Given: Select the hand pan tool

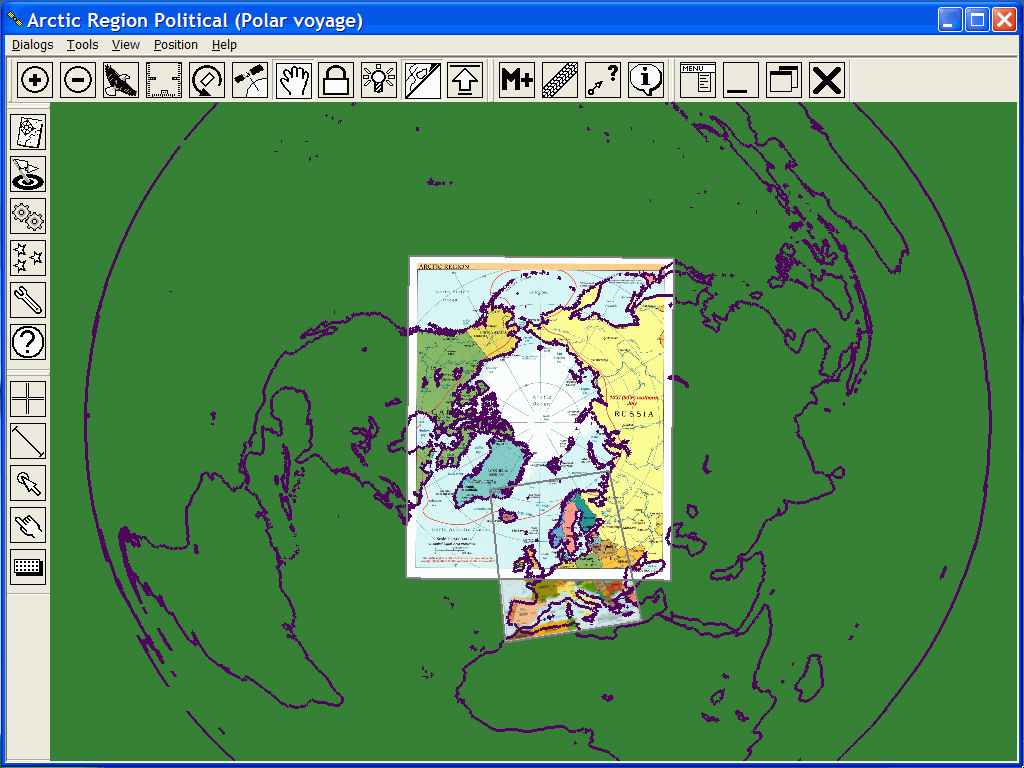Looking at the screenshot, I should (x=293, y=80).
